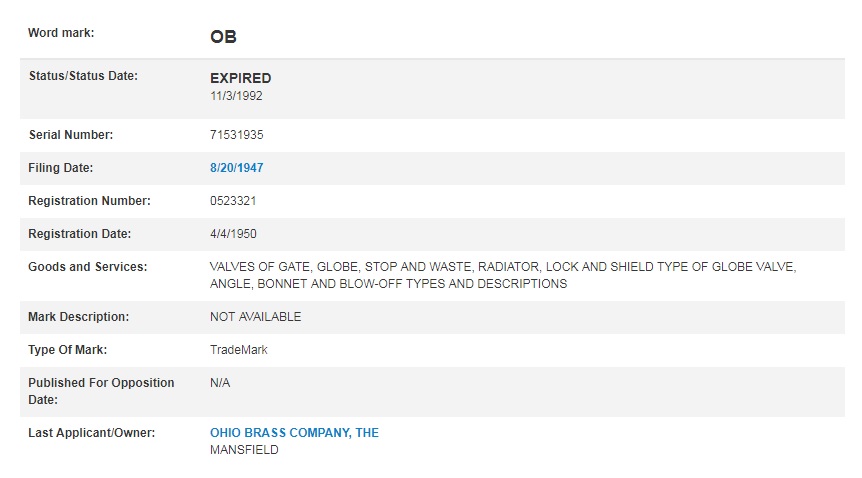
Task: Click the Last Applicant/Owner label
Action: coord(91,433)
